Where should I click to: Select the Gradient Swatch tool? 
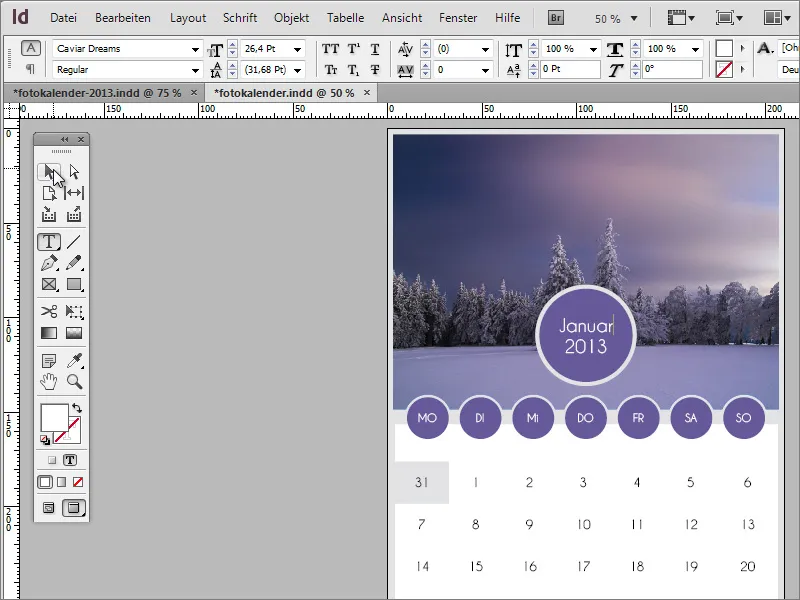pos(49,333)
